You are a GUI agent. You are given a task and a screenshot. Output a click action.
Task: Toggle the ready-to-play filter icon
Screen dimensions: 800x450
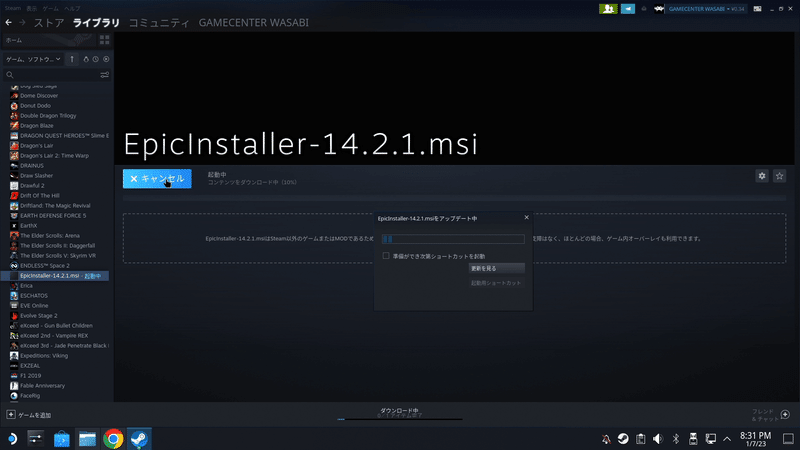point(106,59)
